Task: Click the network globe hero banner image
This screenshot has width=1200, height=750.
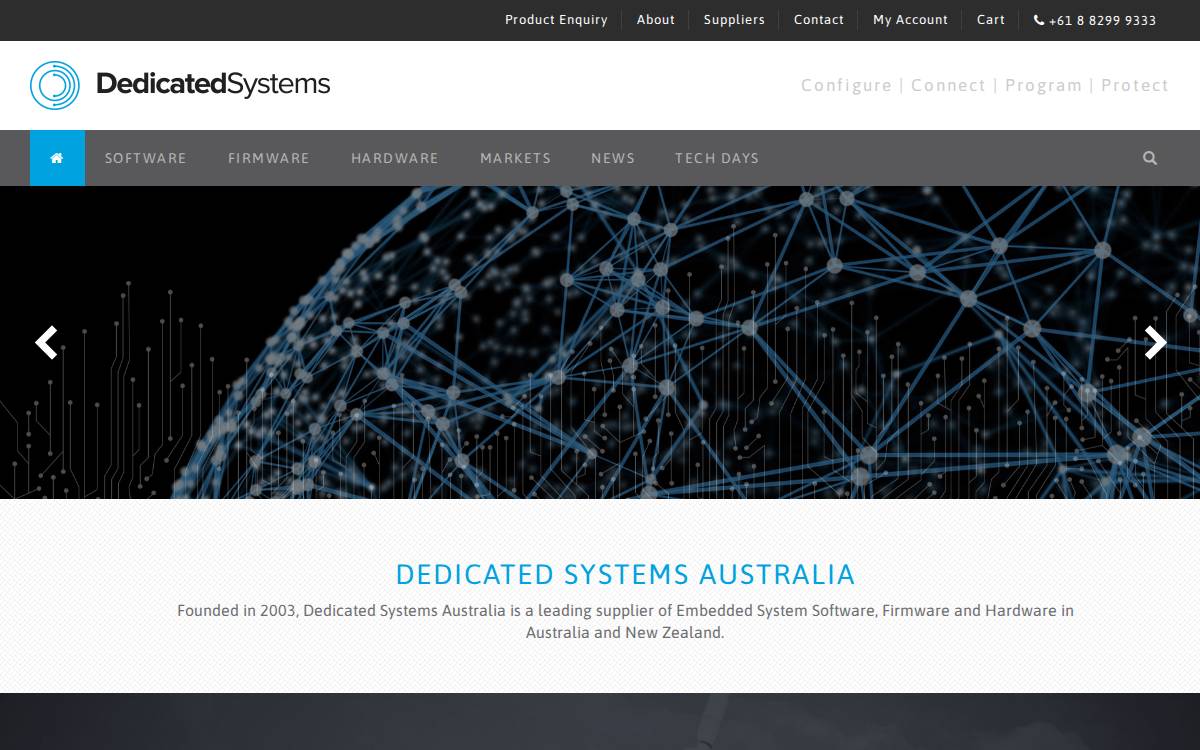Action: coord(600,342)
